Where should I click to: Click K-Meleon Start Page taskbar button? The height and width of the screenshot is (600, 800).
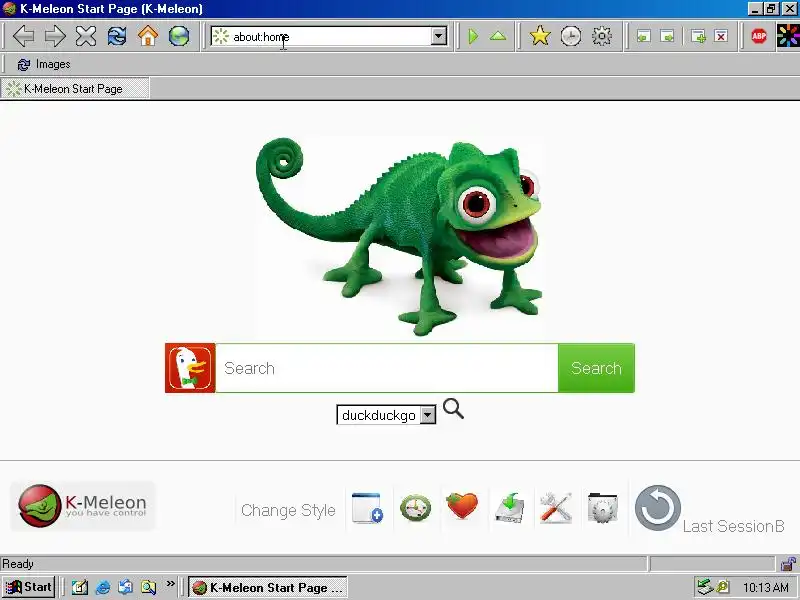tap(268, 587)
